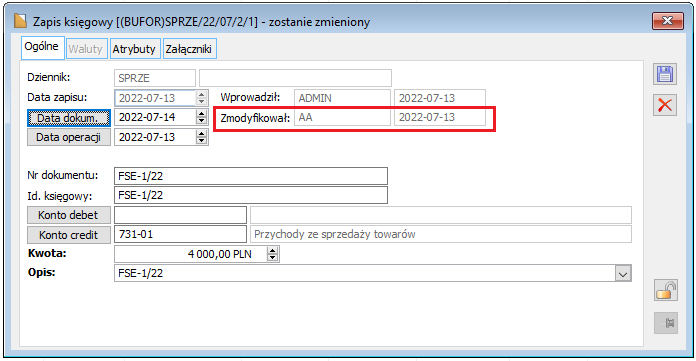Adjust Data operacji date with its spinner
Viewport: 696px width, 361px height.
click(202, 137)
